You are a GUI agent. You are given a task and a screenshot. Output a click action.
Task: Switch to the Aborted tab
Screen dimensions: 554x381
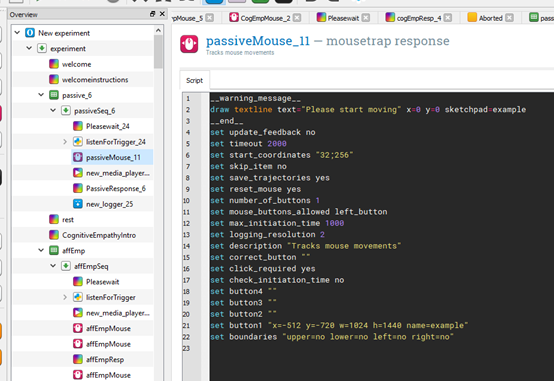click(x=490, y=18)
